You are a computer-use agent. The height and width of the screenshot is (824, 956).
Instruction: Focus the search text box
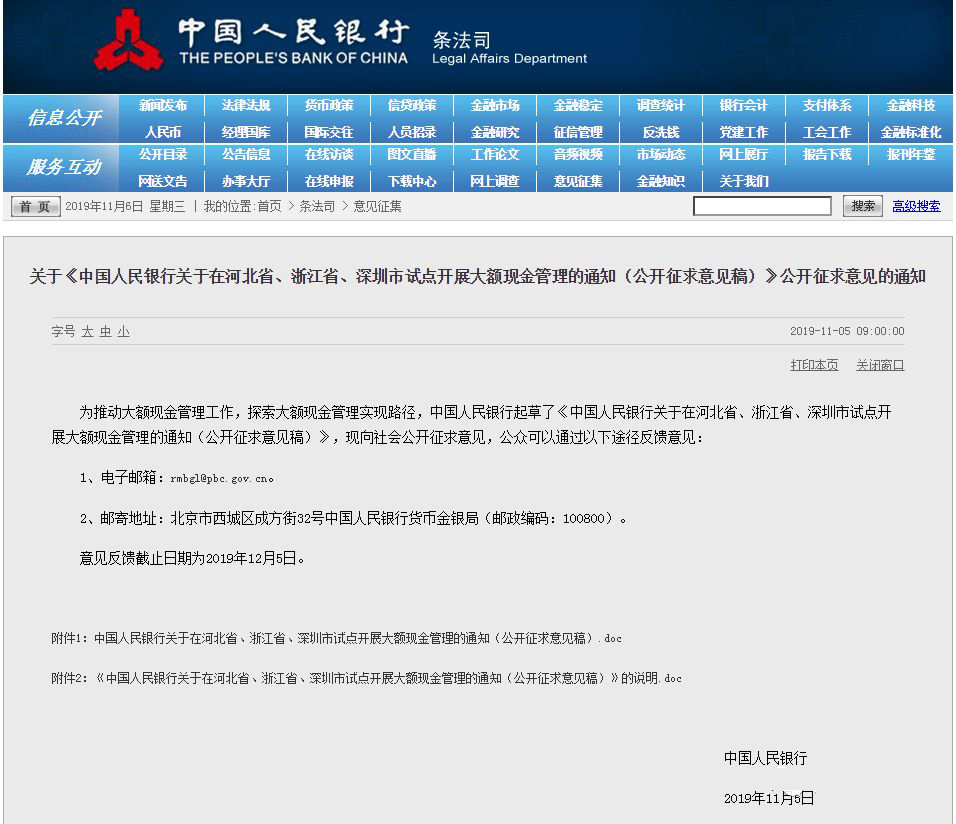point(762,206)
